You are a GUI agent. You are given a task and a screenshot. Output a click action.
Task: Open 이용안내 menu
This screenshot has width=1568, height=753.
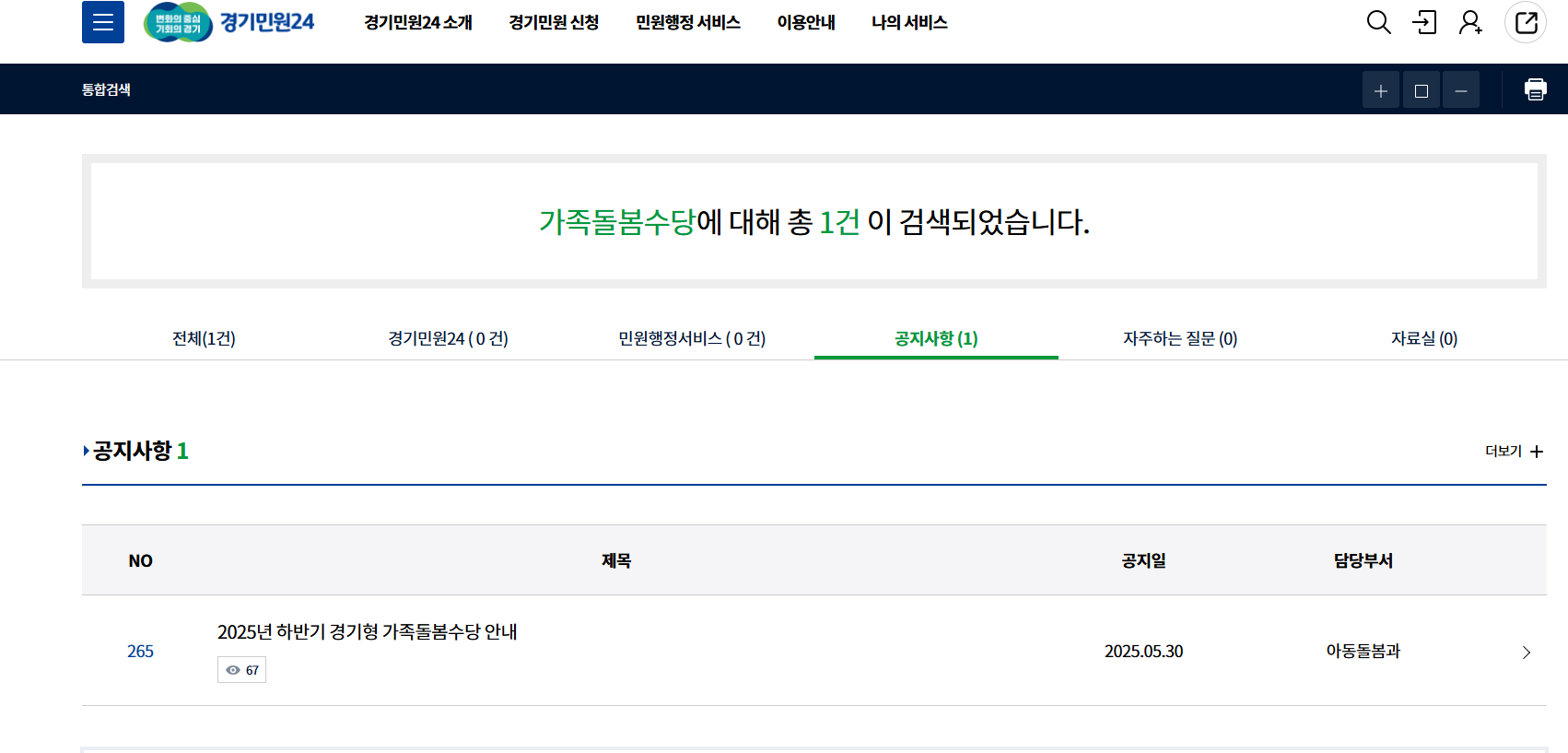[x=806, y=22]
